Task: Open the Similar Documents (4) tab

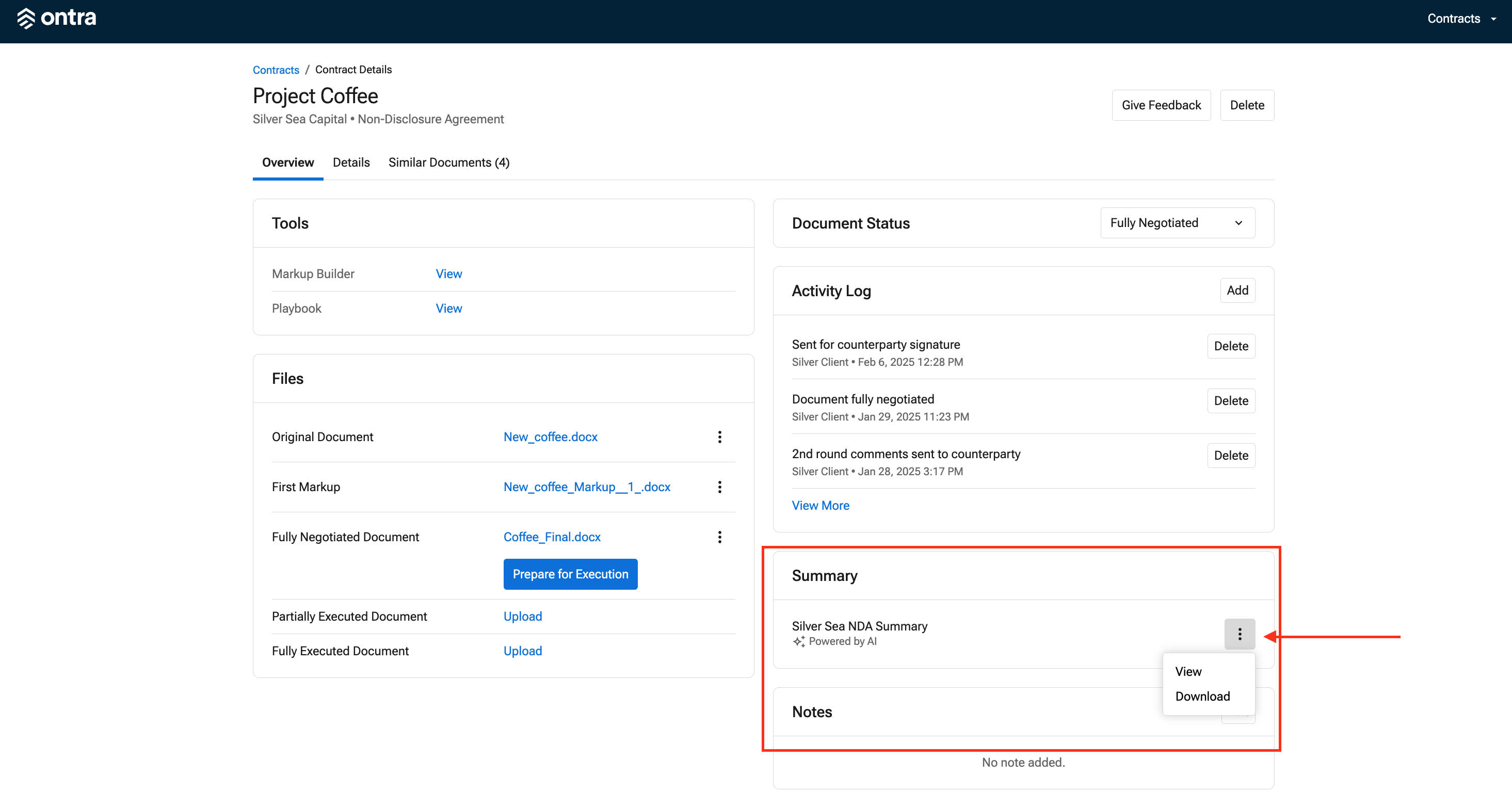Action: pos(449,163)
